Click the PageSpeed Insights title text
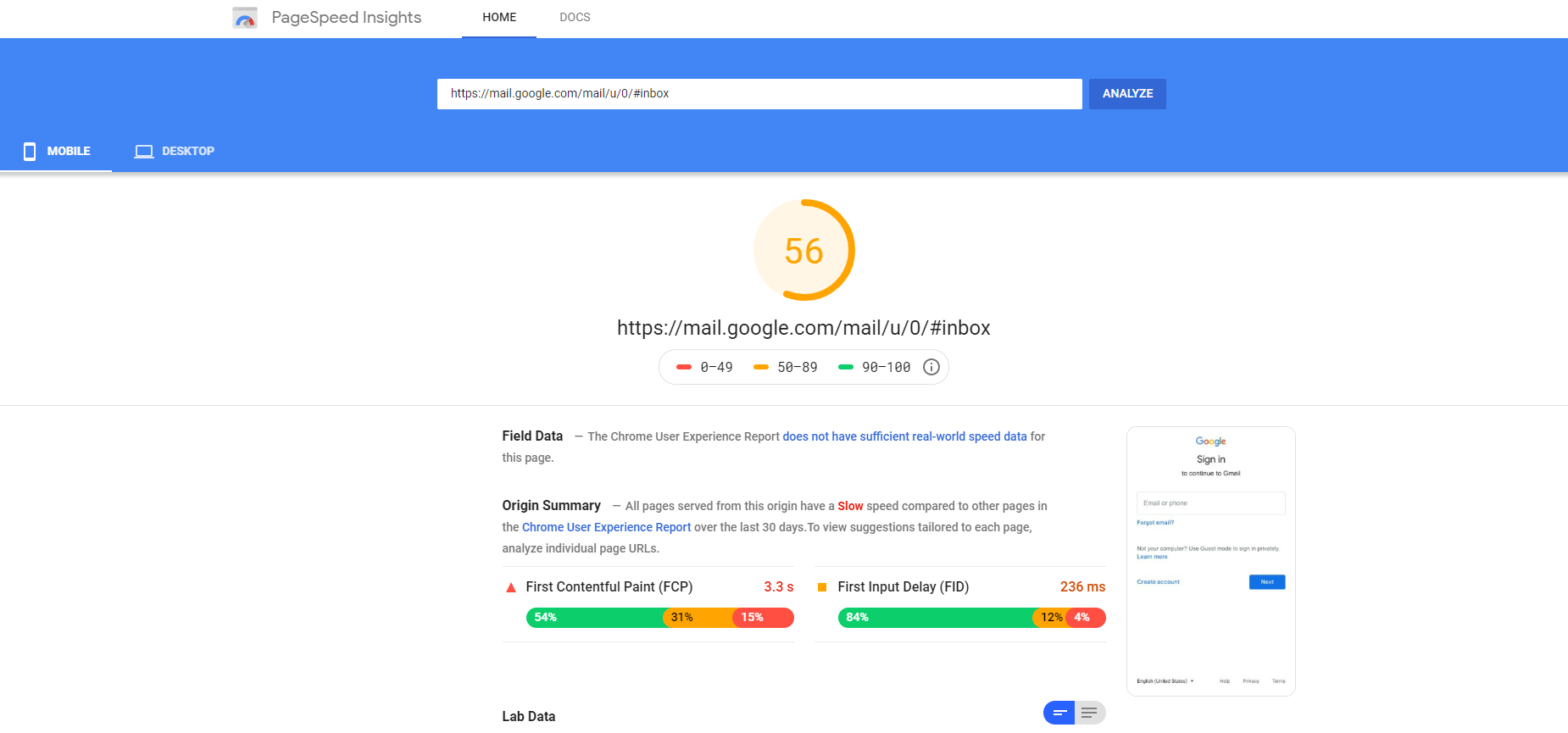1568x733 pixels. coord(346,18)
